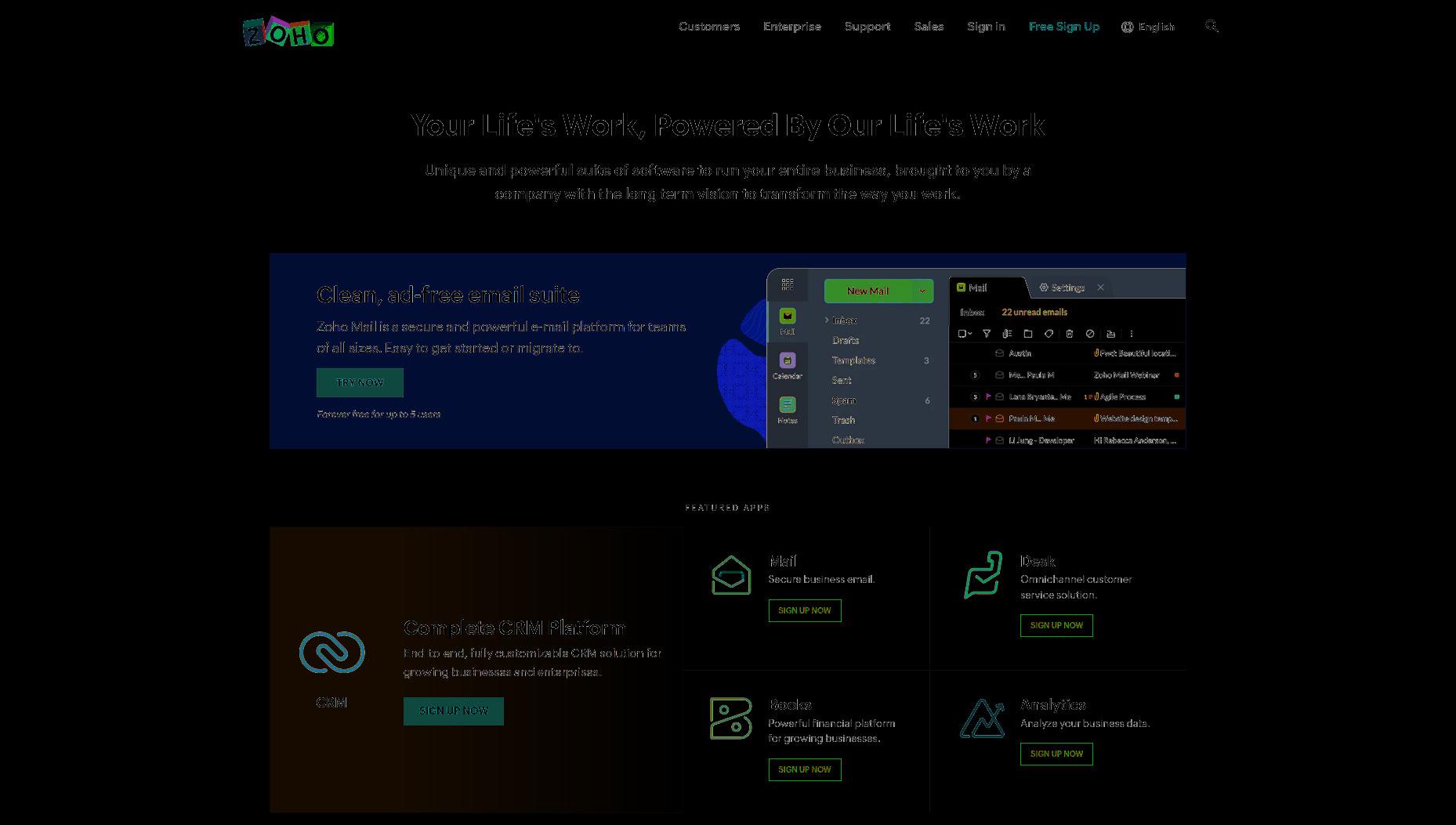Image resolution: width=1456 pixels, height=825 pixels.
Task: Open the apps grid icon in mail preview
Action: click(788, 284)
